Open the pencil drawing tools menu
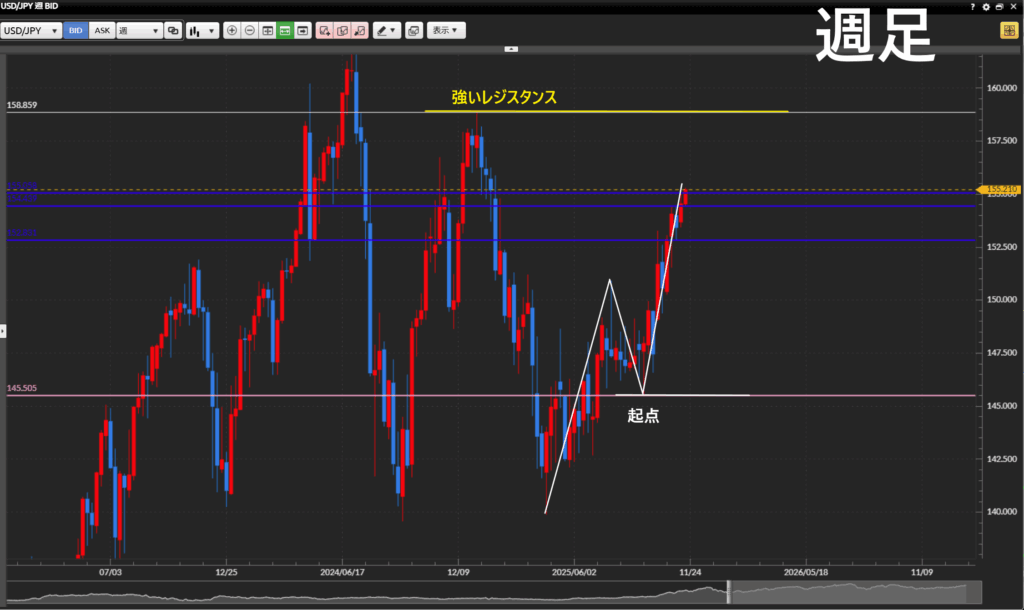 point(386,31)
